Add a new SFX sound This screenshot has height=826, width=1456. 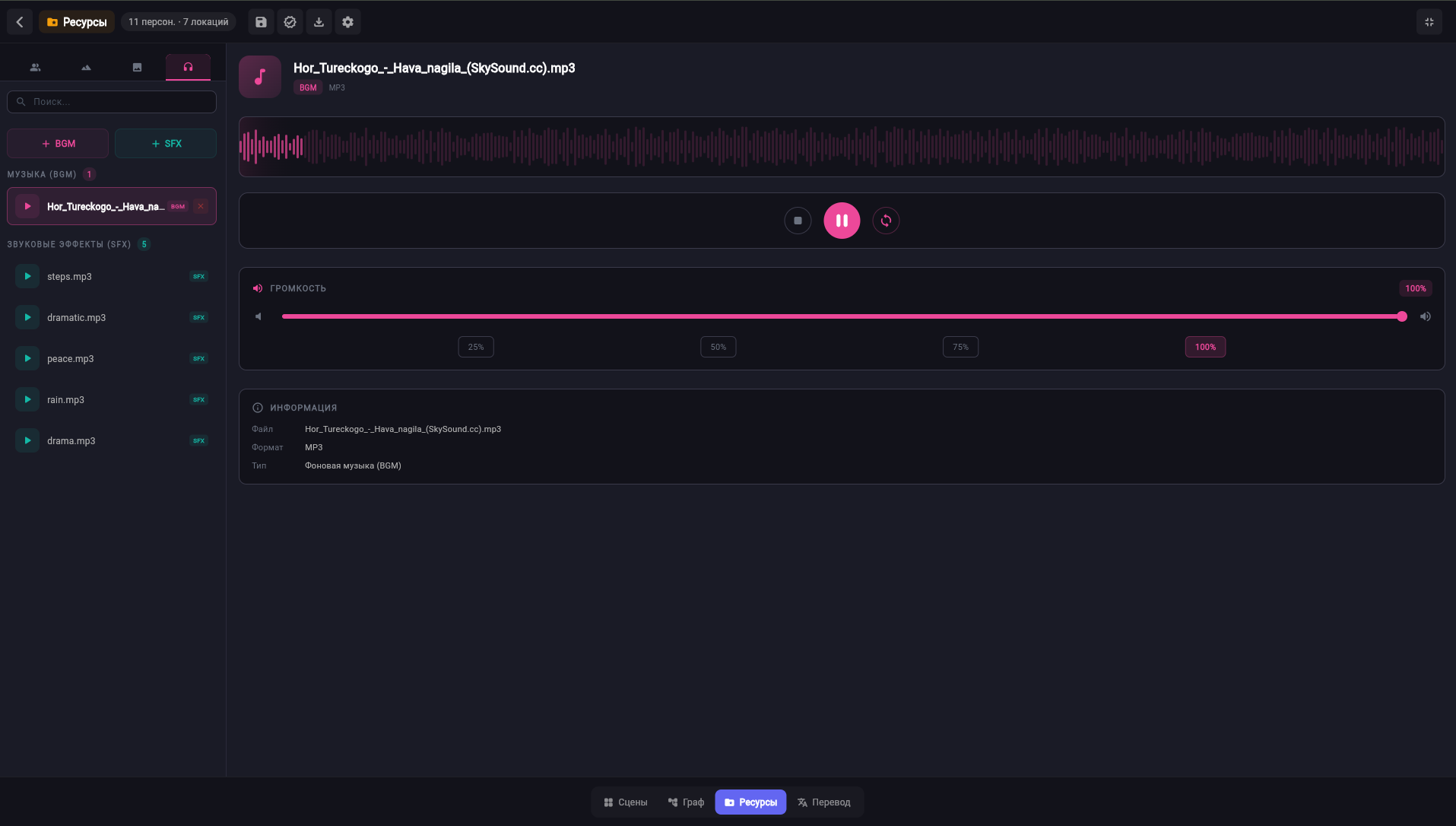(166, 144)
